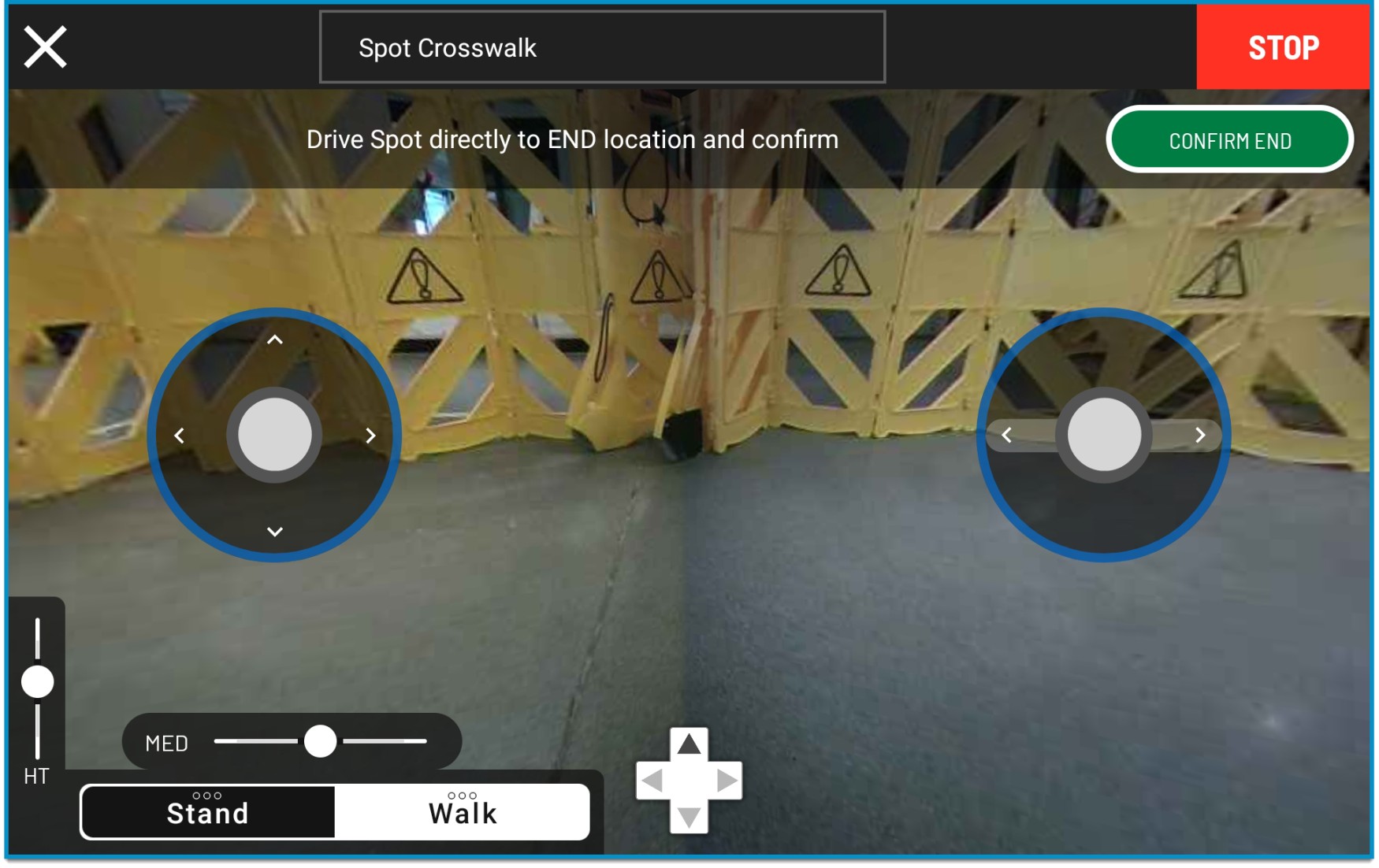Click the MED speed slider handle
Image resolution: width=1379 pixels, height=868 pixels.
(321, 741)
